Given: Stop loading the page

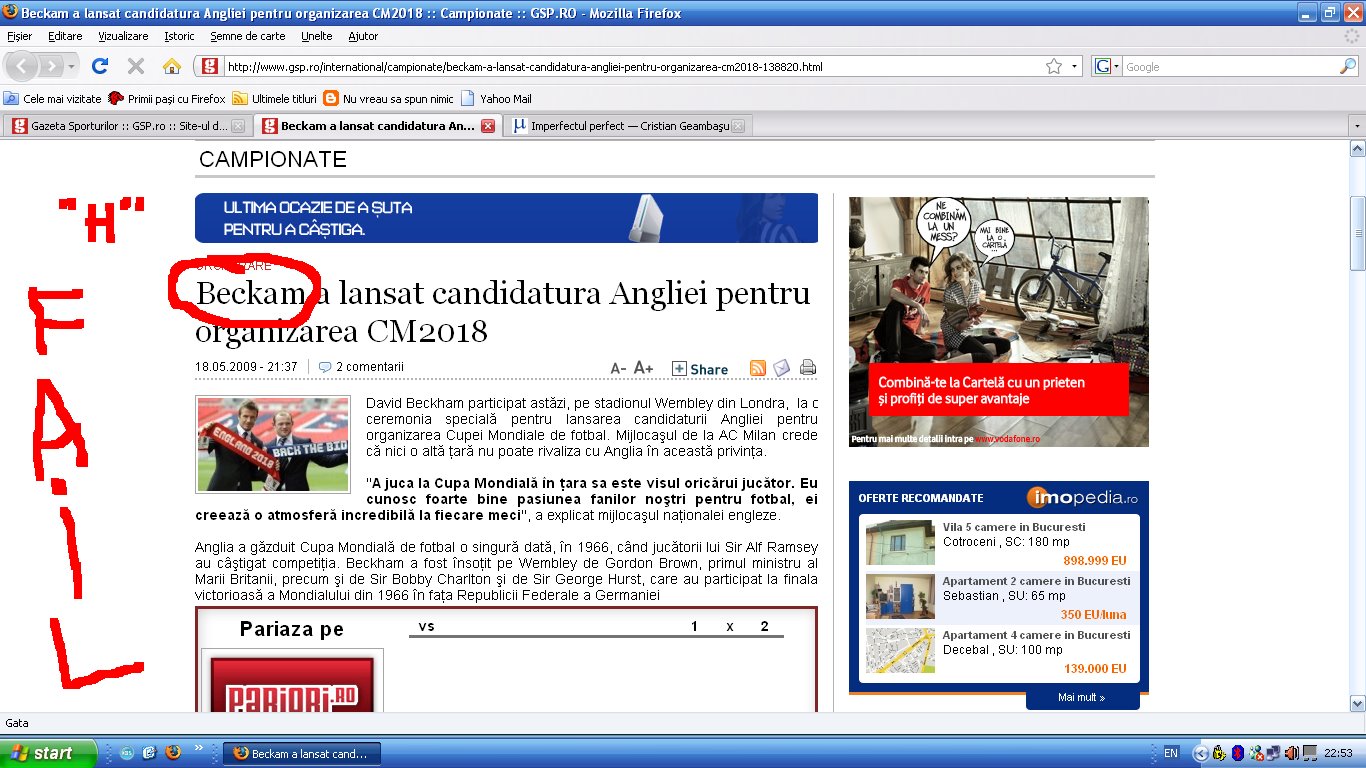Looking at the screenshot, I should click(135, 67).
